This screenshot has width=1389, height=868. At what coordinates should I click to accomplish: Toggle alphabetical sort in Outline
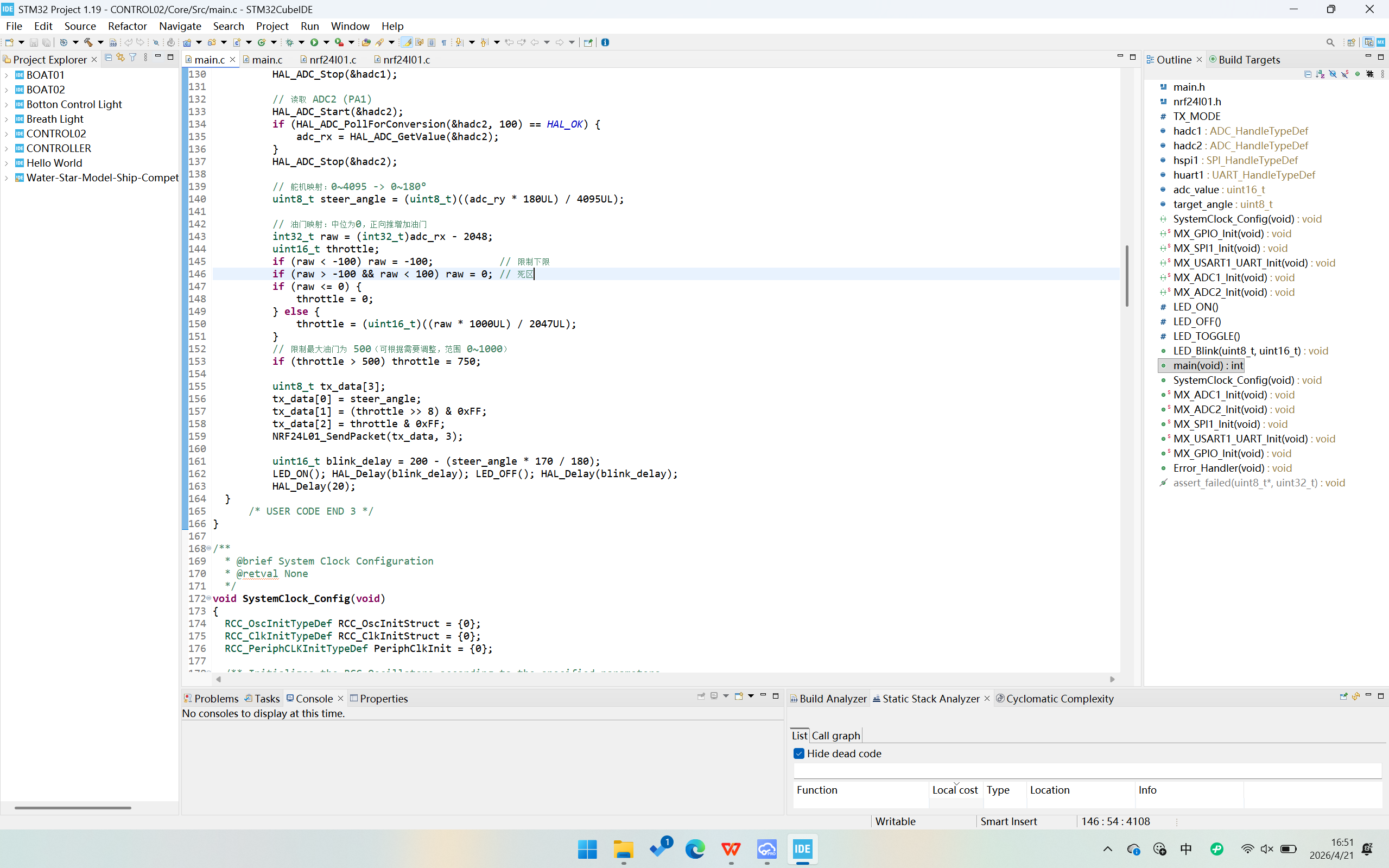point(1320,74)
